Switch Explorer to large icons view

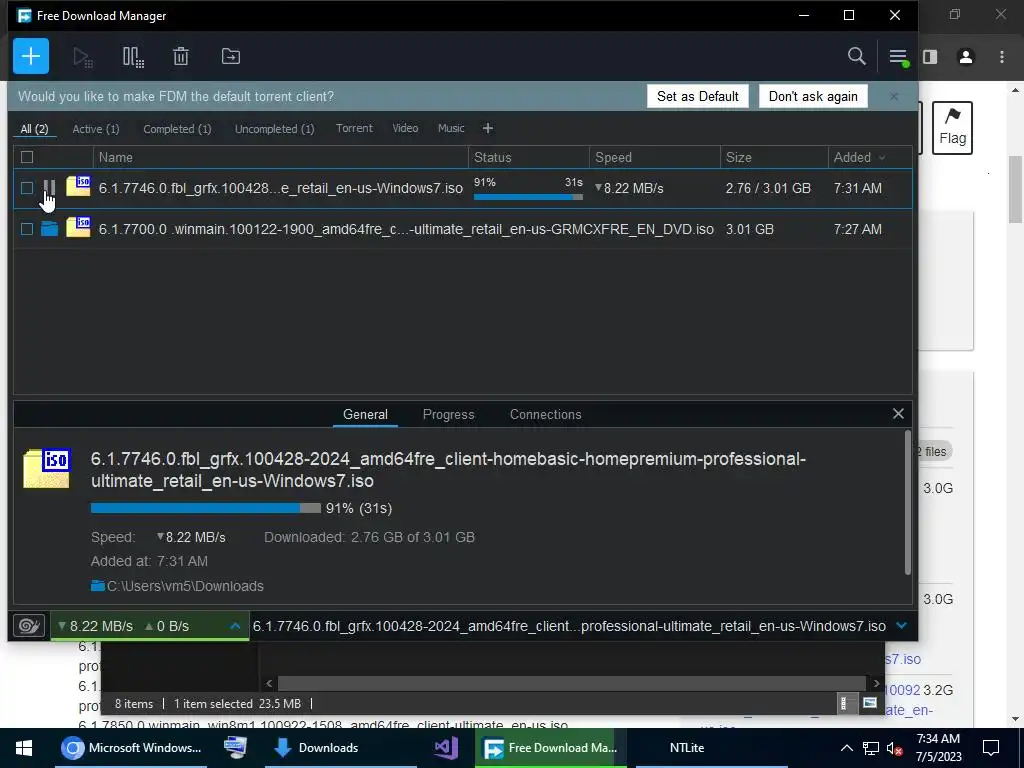click(870, 703)
